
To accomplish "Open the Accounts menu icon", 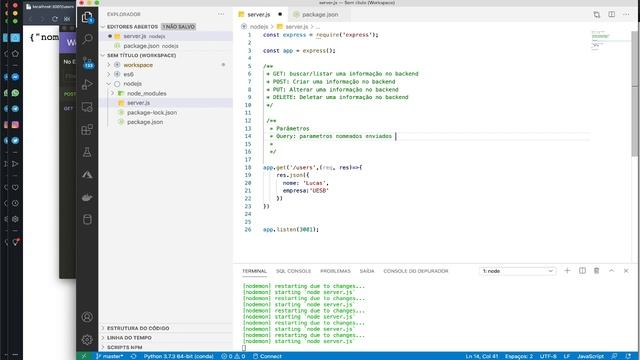I will coord(87,317).
